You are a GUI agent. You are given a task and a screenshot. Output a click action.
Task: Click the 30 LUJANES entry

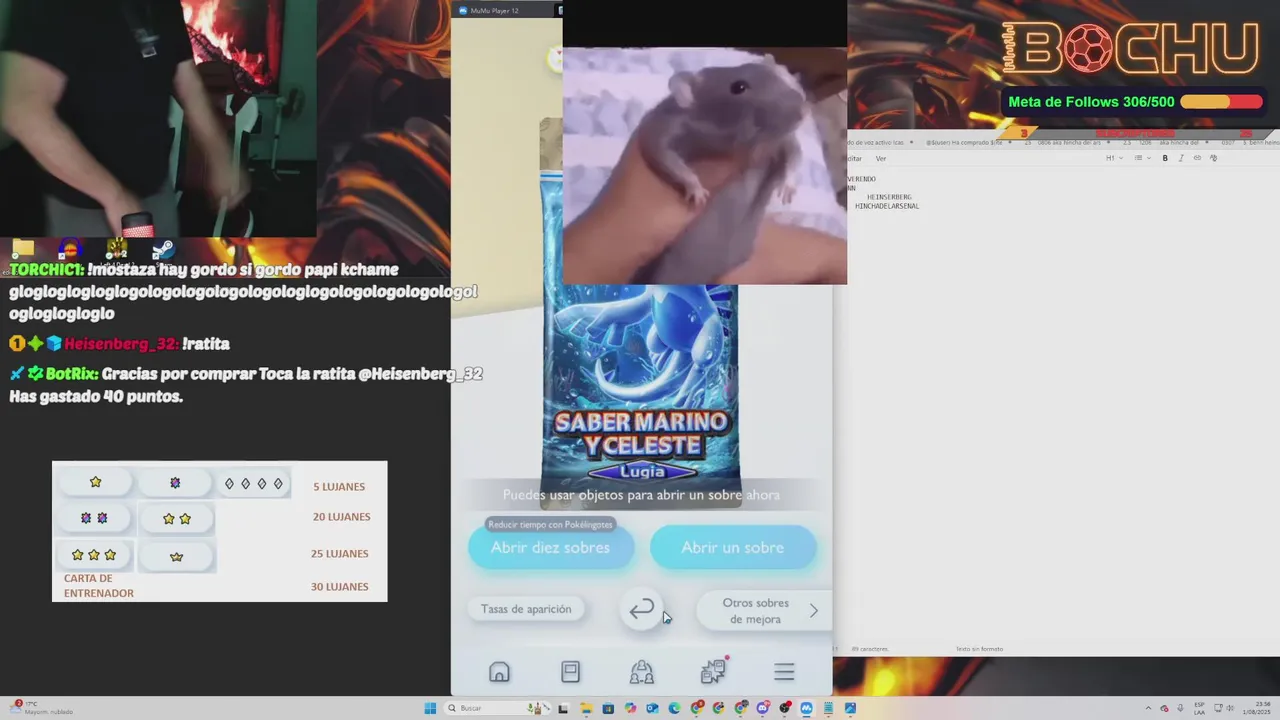click(x=339, y=587)
